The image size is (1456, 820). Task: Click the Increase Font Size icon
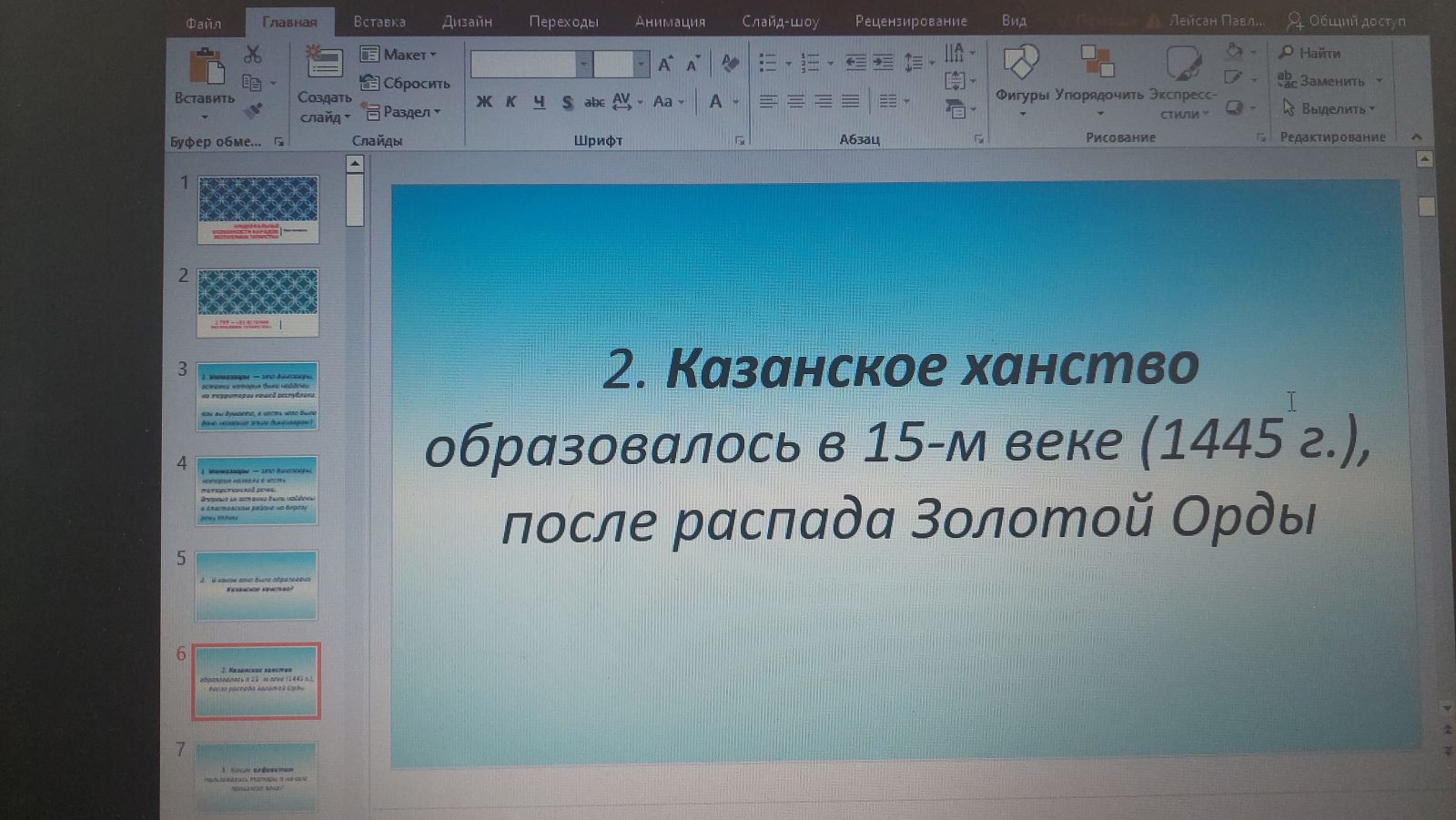(x=665, y=64)
